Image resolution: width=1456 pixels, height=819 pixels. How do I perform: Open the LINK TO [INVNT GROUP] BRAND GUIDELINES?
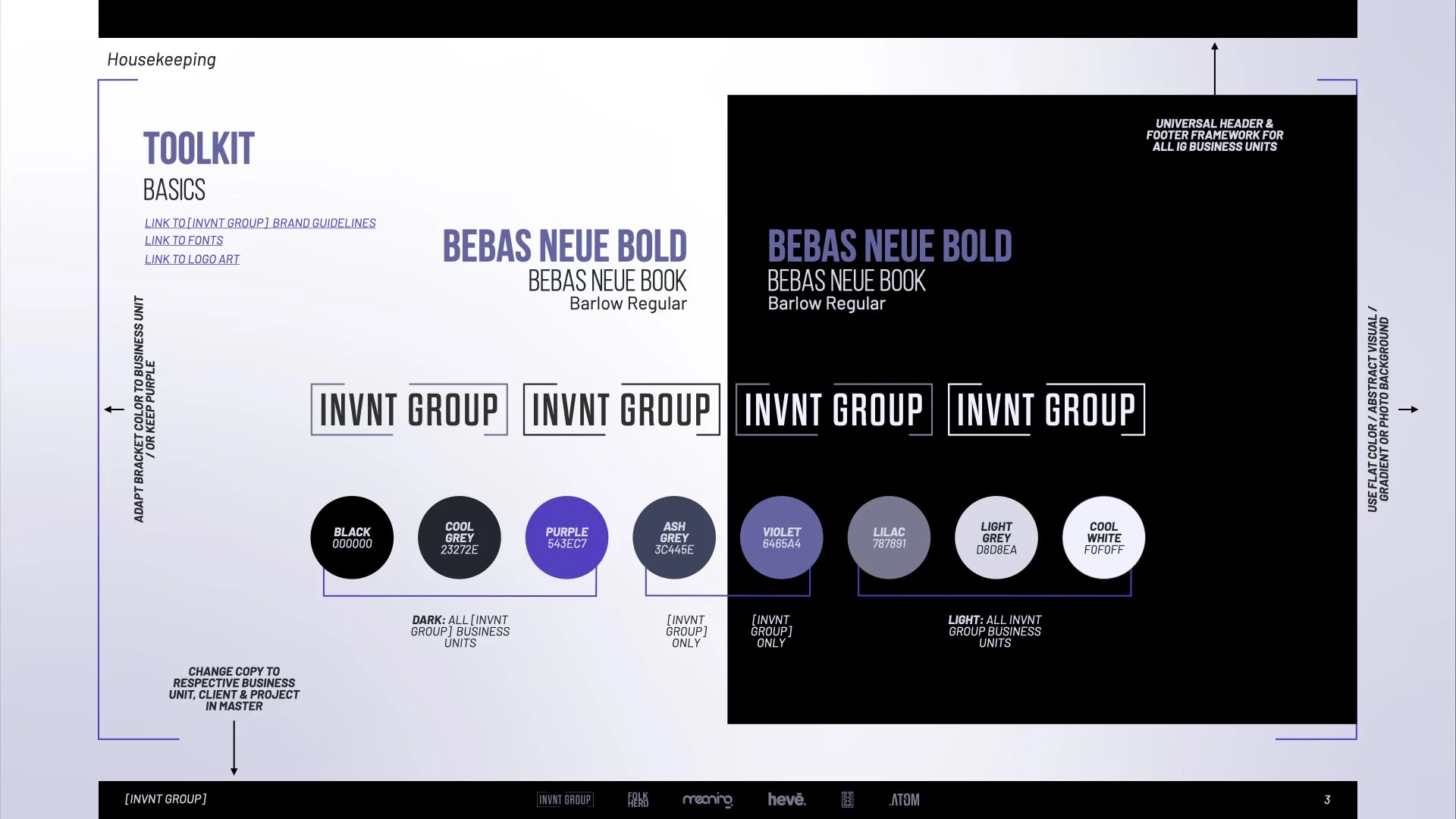(259, 223)
